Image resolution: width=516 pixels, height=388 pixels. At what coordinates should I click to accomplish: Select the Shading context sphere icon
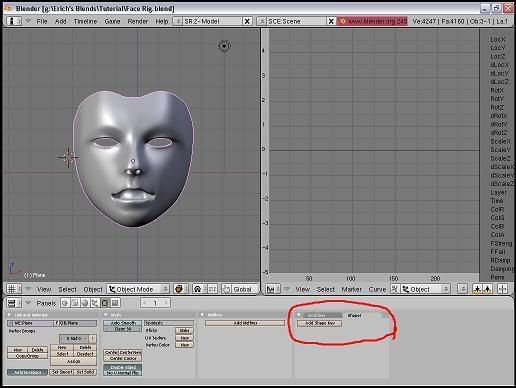tap(85, 303)
